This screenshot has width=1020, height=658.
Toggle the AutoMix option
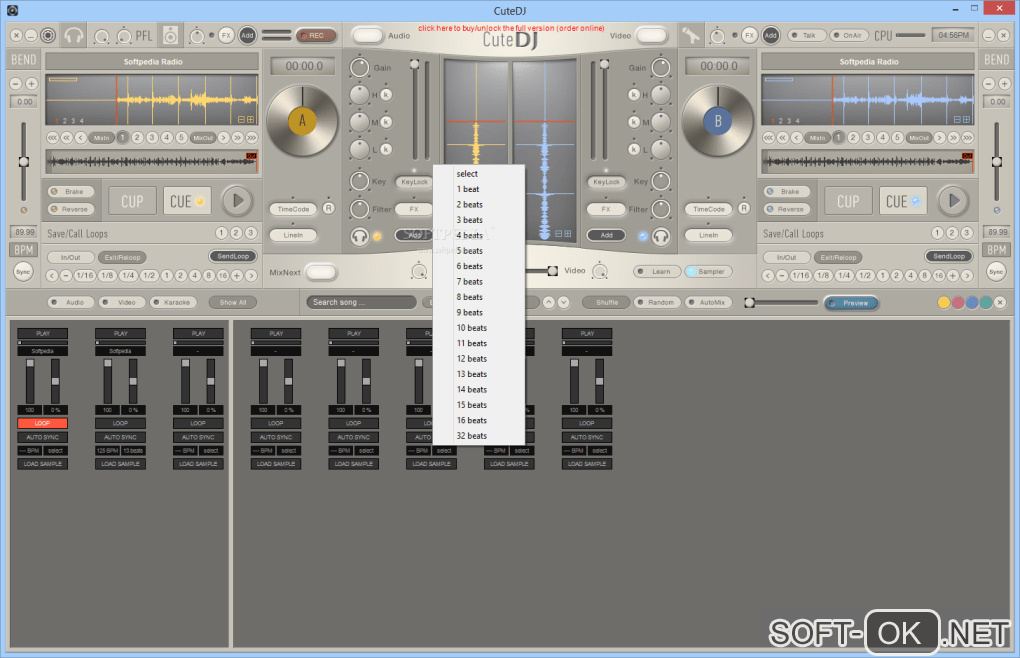(708, 302)
